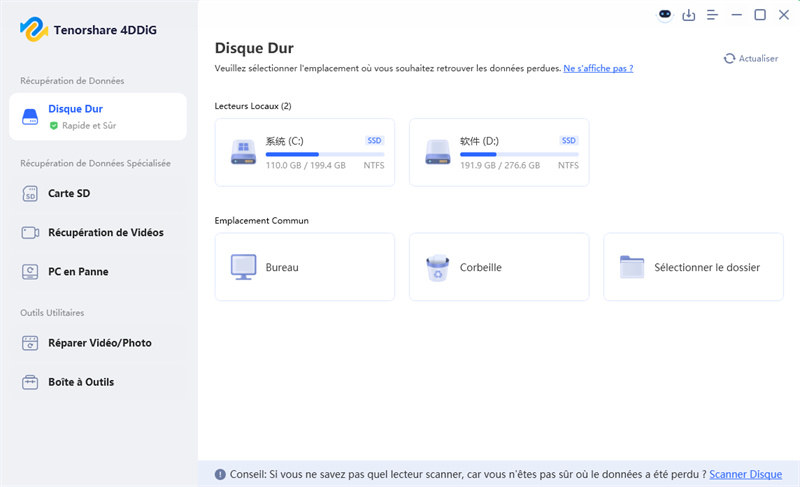Select the C: drive icon
Image resolution: width=800 pixels, height=487 pixels.
click(243, 152)
